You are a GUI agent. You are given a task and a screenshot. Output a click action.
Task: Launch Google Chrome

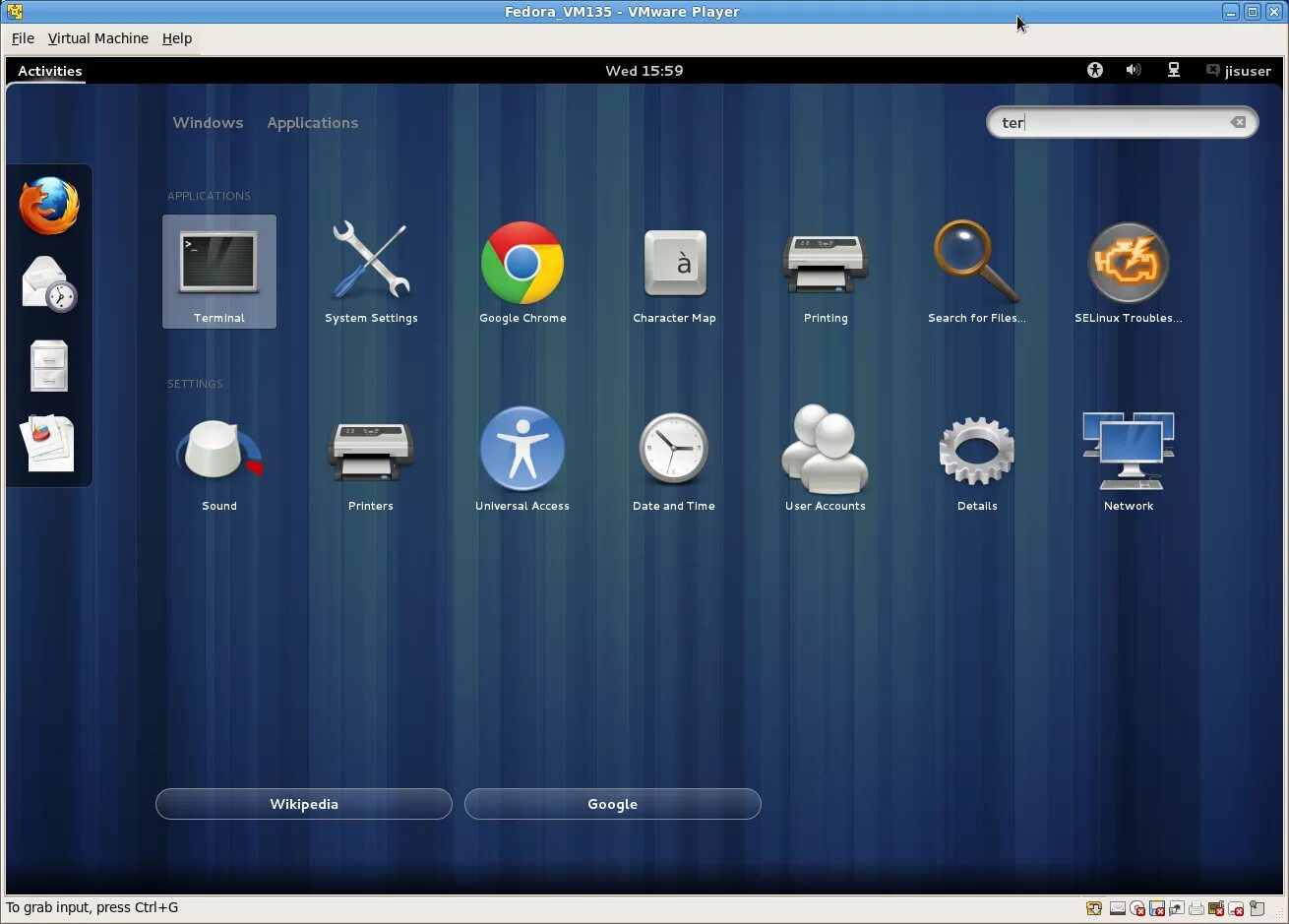coord(522,272)
